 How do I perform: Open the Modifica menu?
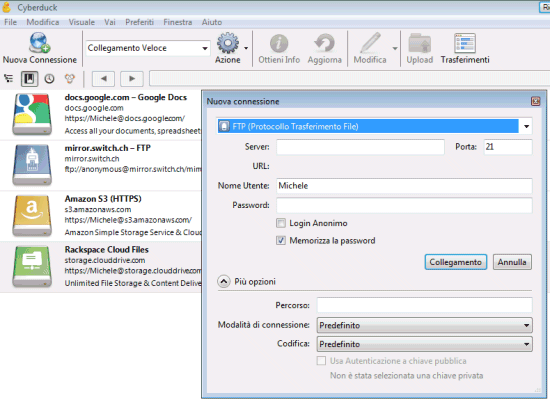[43, 22]
